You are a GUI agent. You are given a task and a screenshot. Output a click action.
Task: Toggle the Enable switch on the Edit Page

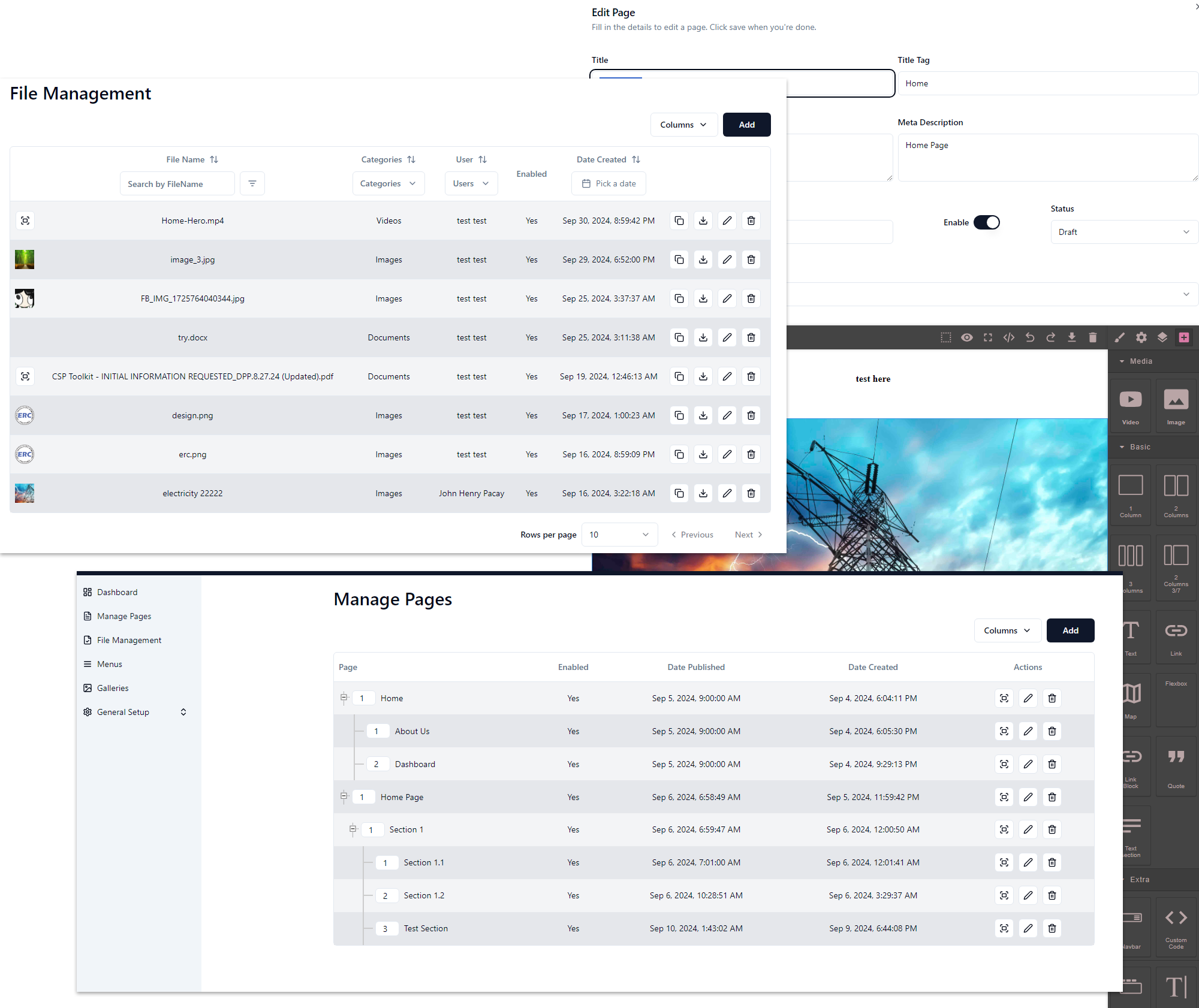[986, 222]
